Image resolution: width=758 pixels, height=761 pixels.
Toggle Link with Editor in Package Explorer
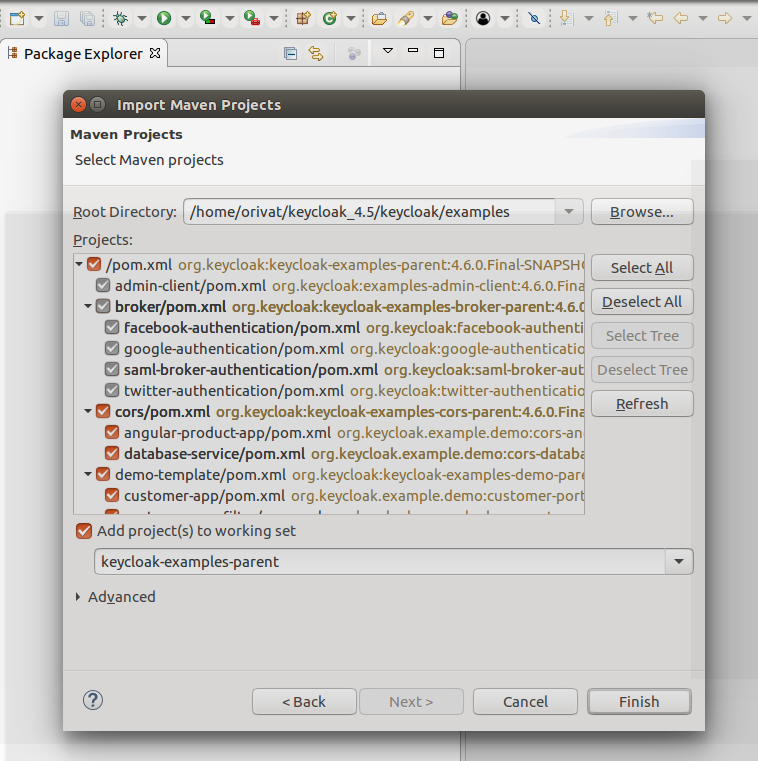click(x=316, y=54)
